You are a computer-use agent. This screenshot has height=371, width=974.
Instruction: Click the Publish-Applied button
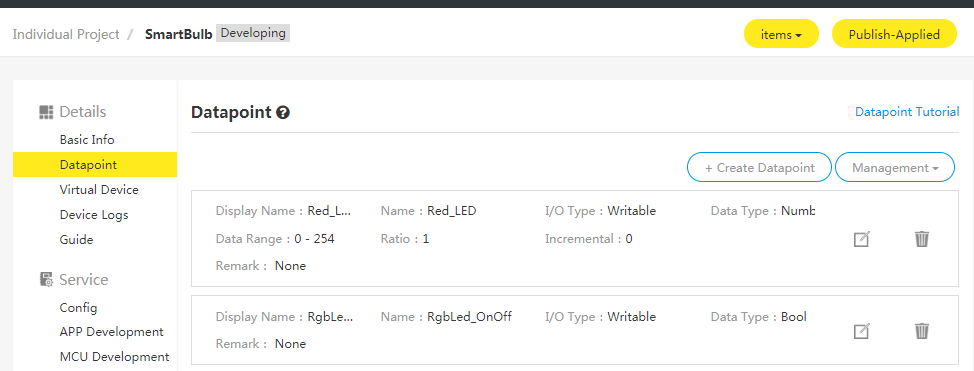(x=894, y=35)
